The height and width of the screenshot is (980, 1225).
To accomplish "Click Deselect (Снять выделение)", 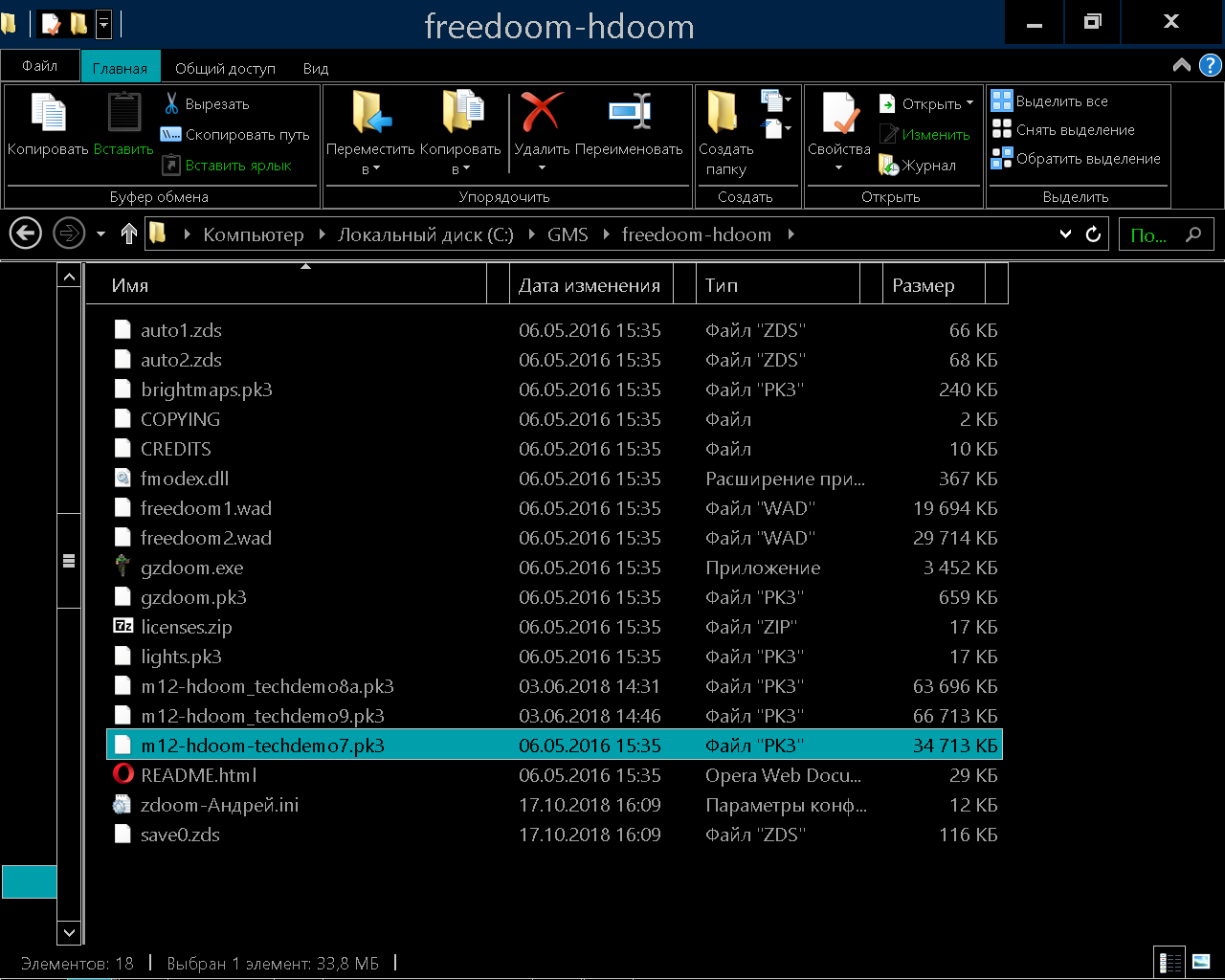I will point(1063,129).
